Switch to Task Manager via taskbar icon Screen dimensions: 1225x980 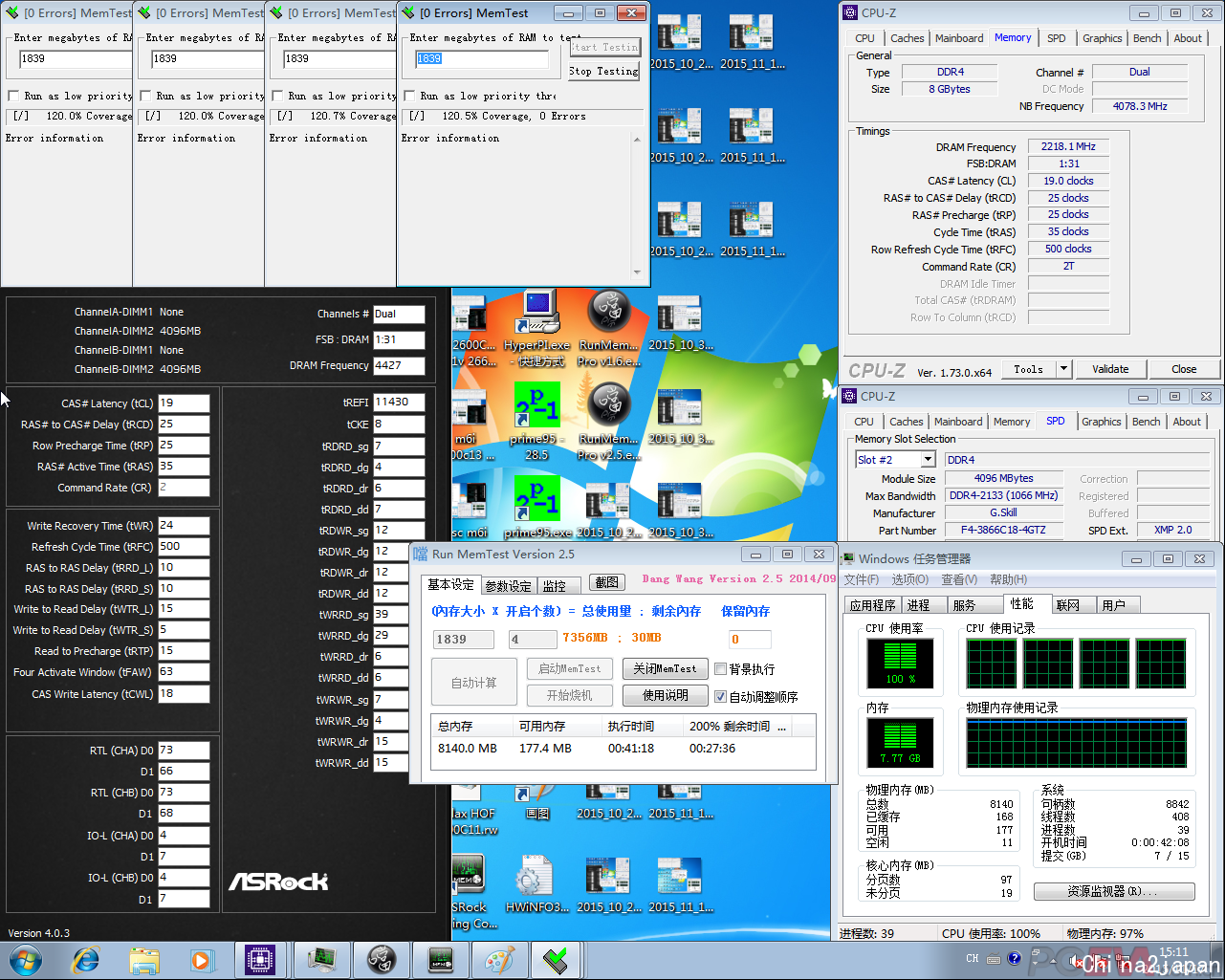pos(322,960)
